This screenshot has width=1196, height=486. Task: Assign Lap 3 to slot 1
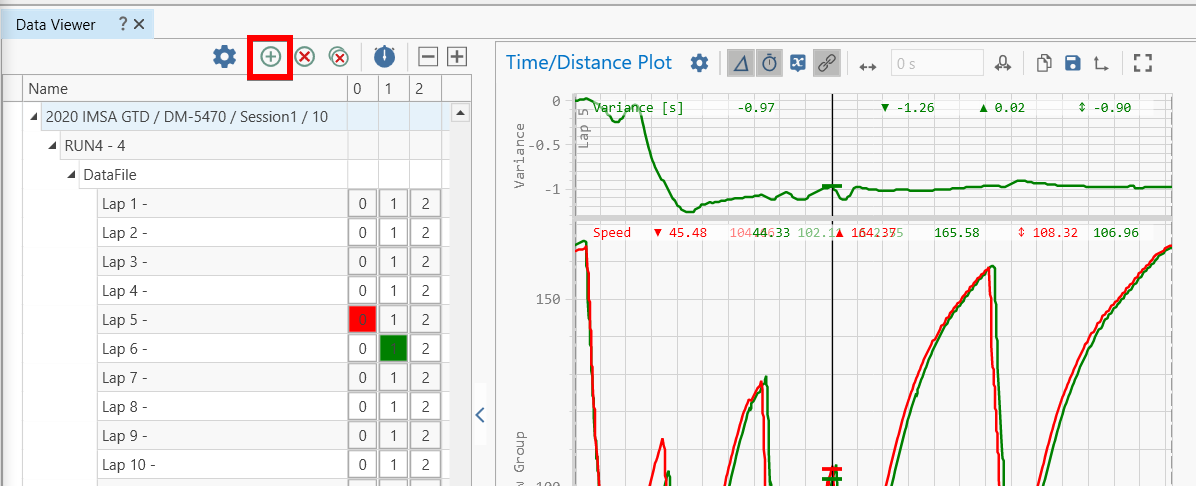393,262
